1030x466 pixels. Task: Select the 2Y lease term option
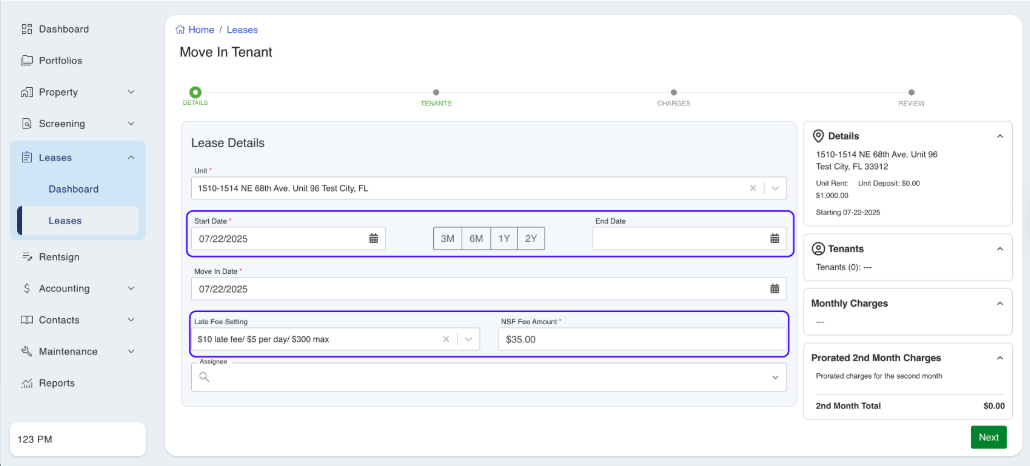[x=531, y=238]
